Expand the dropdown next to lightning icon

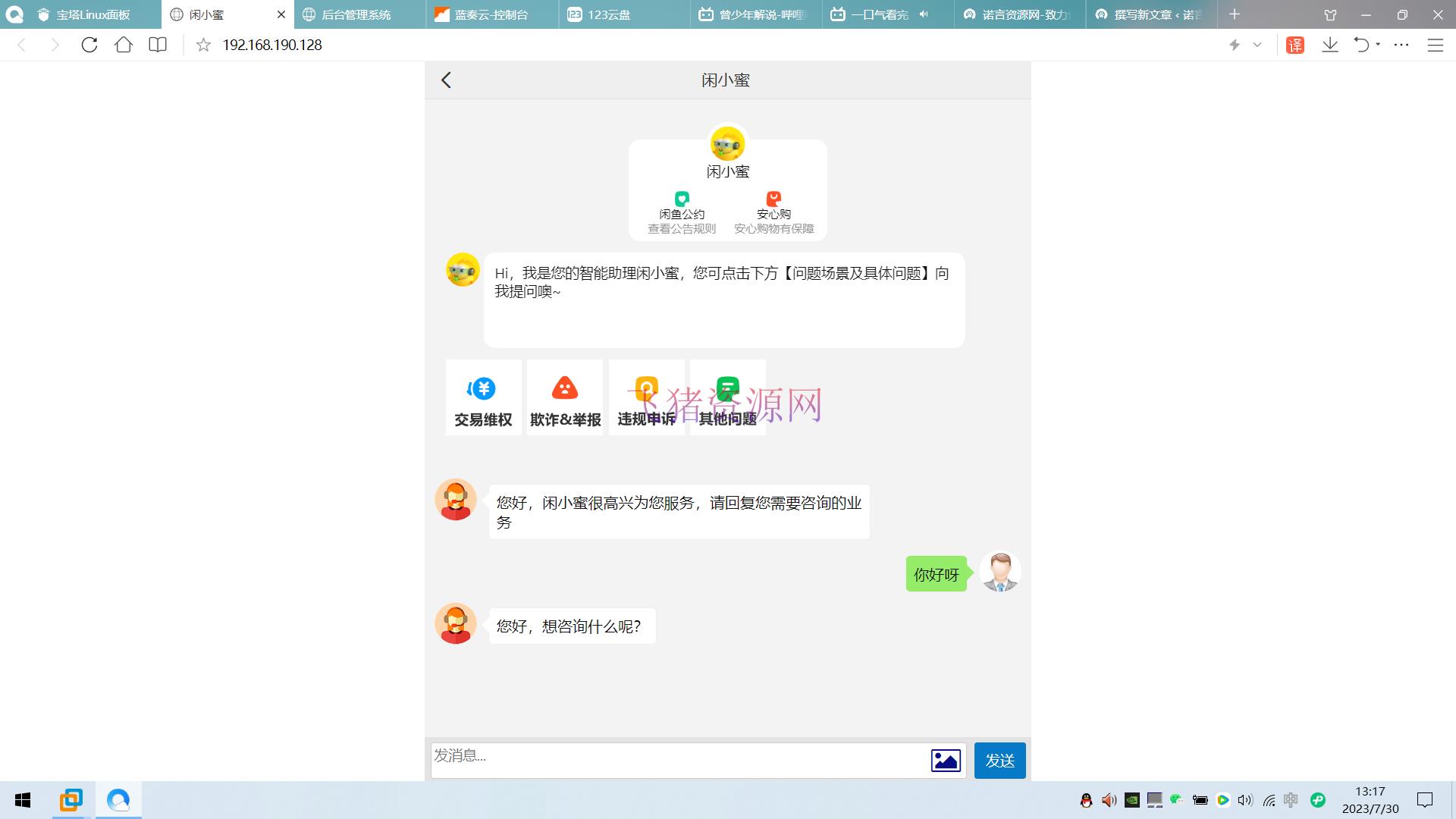coord(1257,45)
